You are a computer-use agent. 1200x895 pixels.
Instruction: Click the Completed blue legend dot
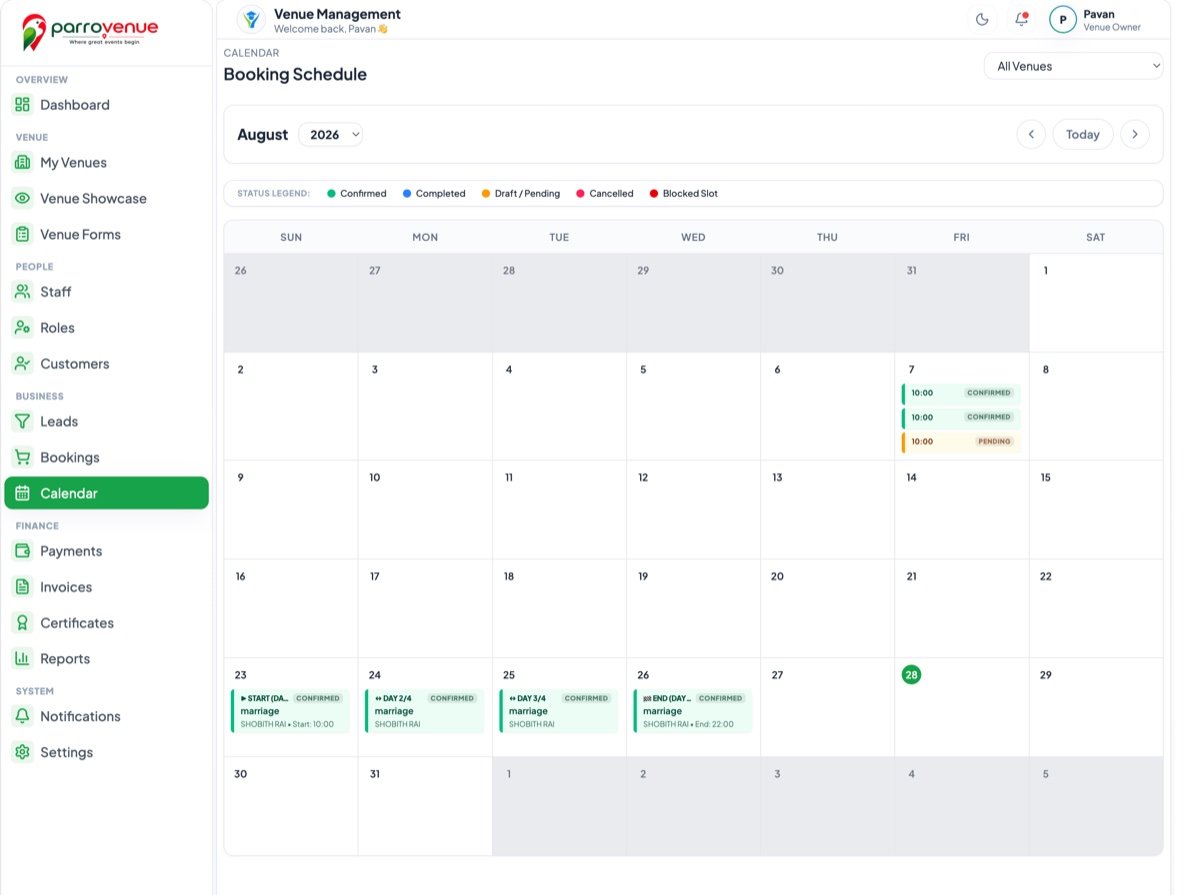point(407,194)
